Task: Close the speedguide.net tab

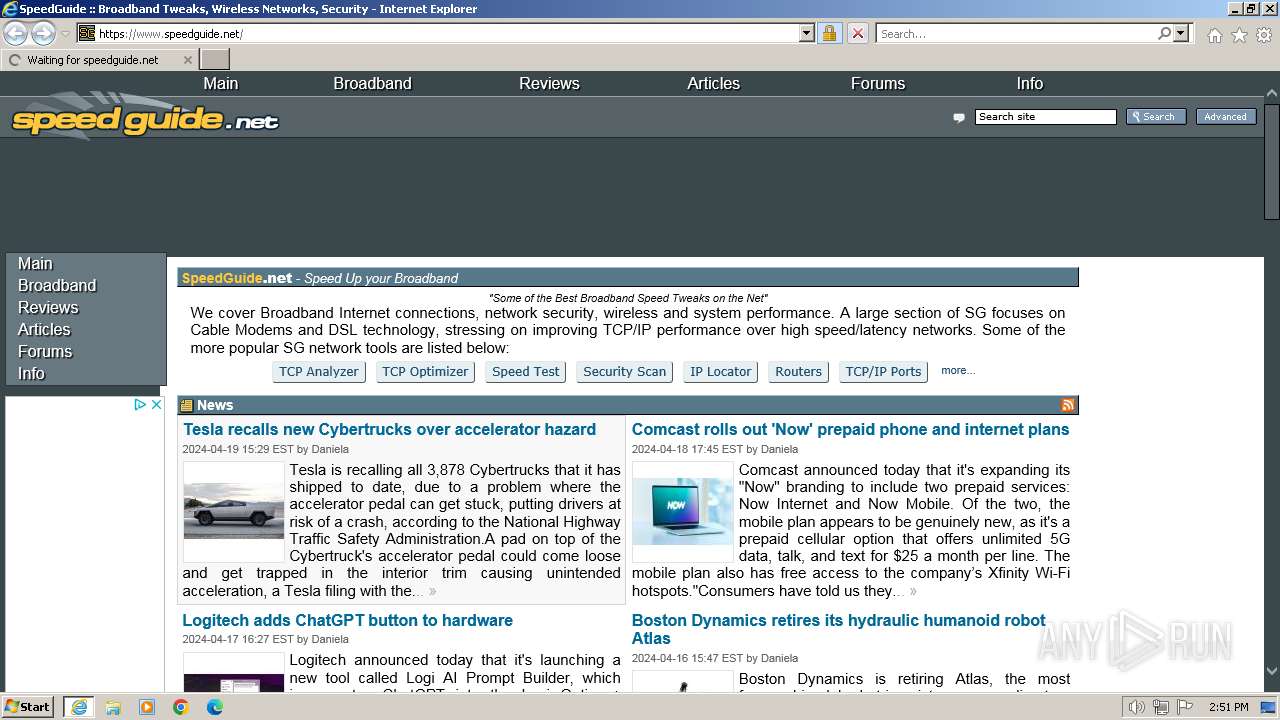Action: 187,60
